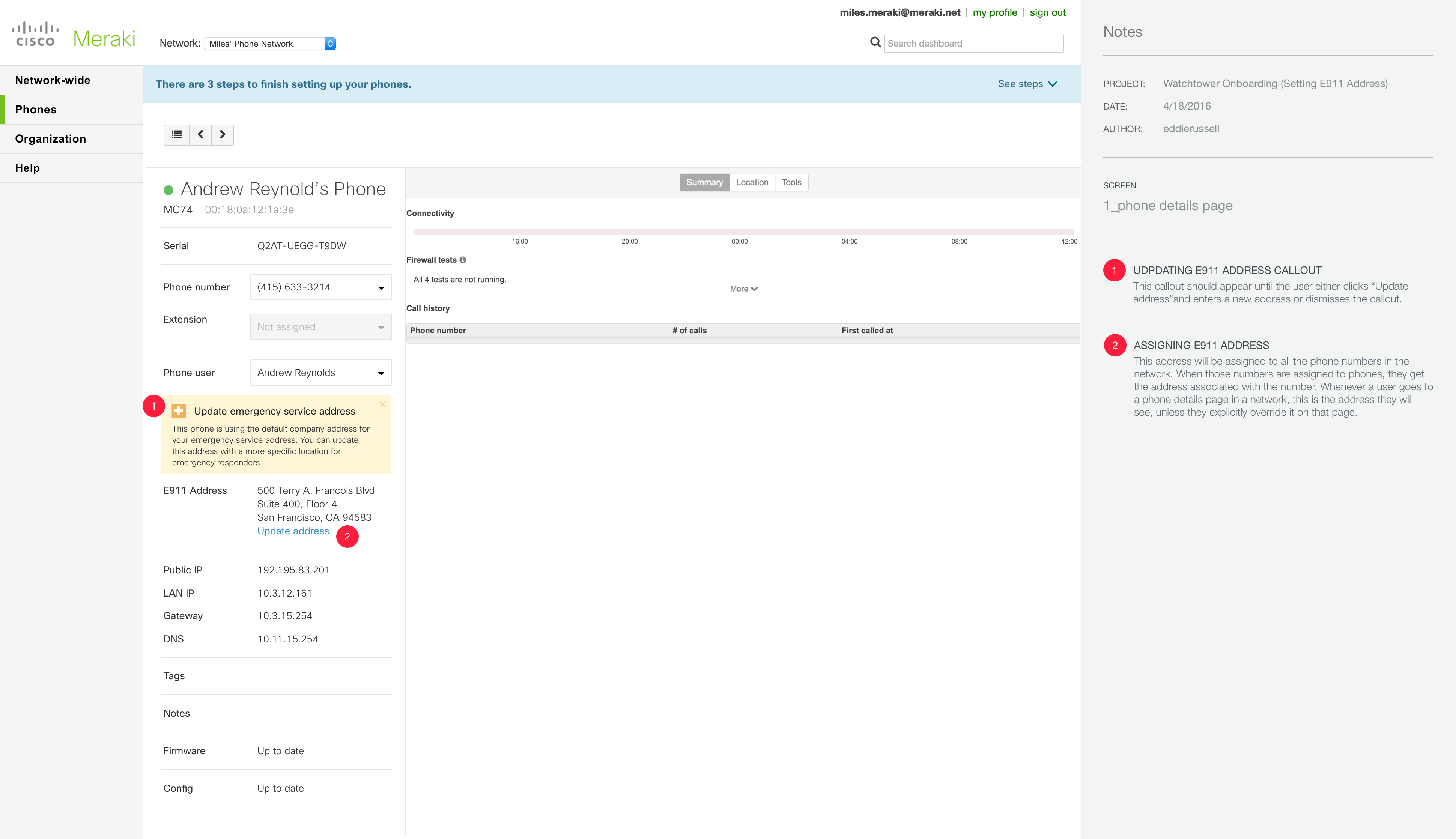Open the Network-wide menu
The height and width of the screenshot is (839, 1456).
pos(53,80)
